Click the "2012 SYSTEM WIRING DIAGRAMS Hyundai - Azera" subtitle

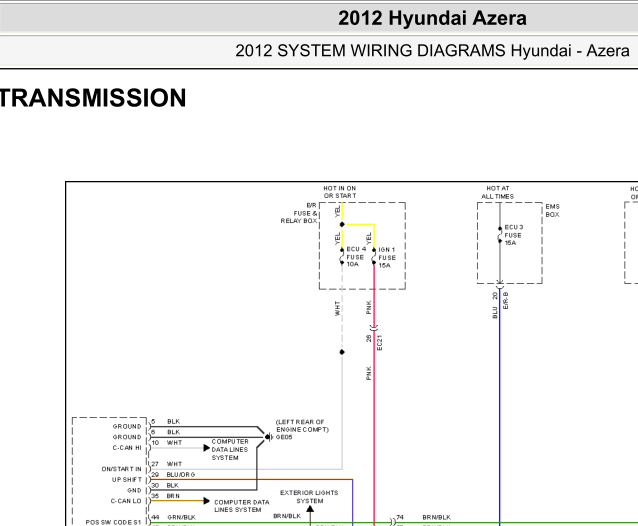432,51
